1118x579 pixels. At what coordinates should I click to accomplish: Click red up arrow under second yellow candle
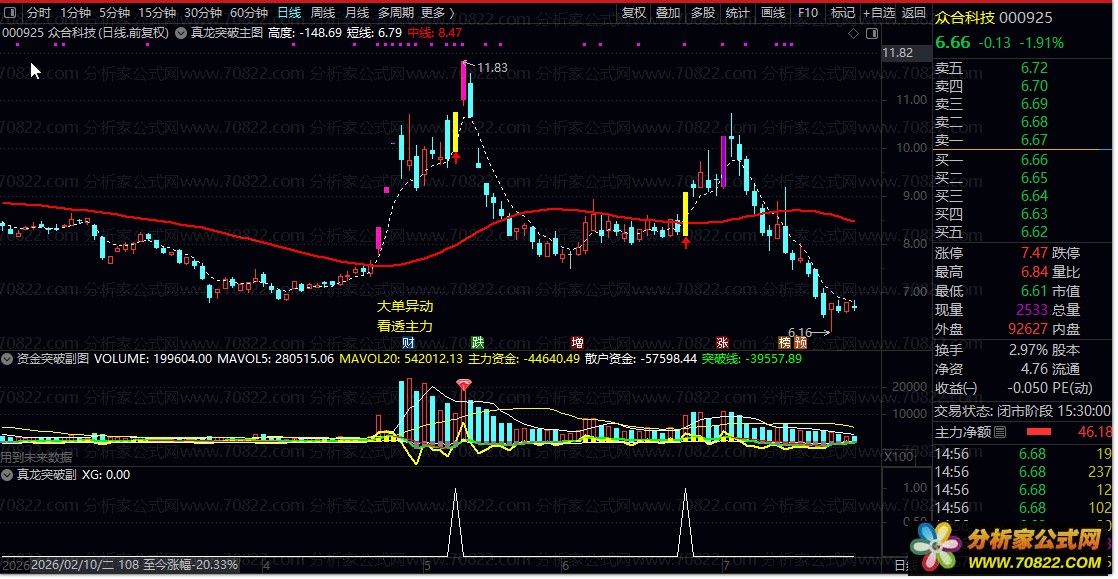(x=686, y=242)
